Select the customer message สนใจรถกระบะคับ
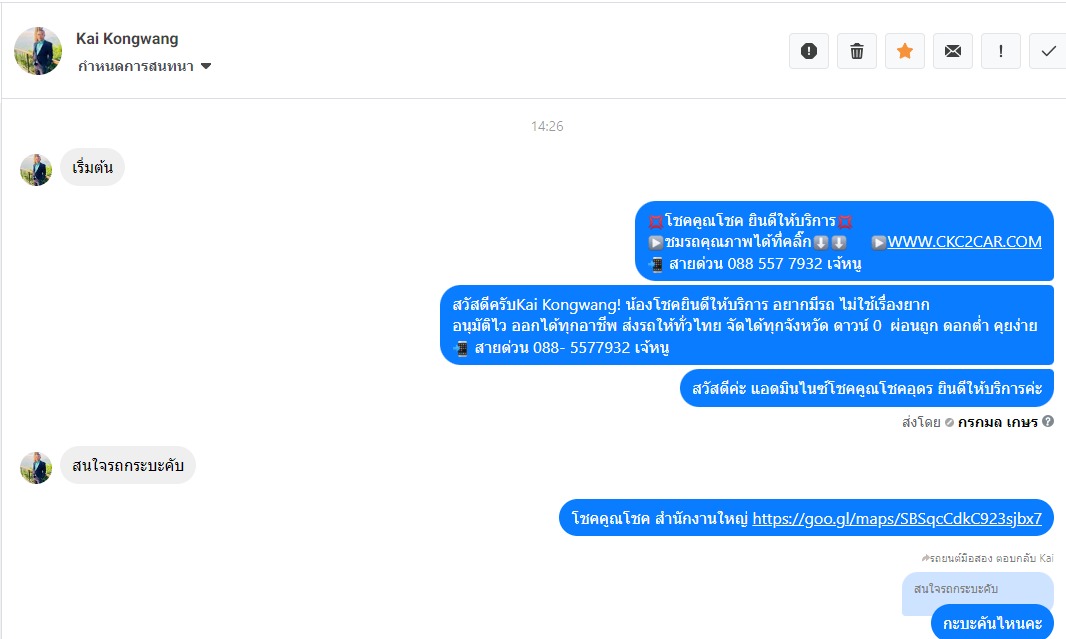This screenshot has width=1066, height=639. (128, 465)
